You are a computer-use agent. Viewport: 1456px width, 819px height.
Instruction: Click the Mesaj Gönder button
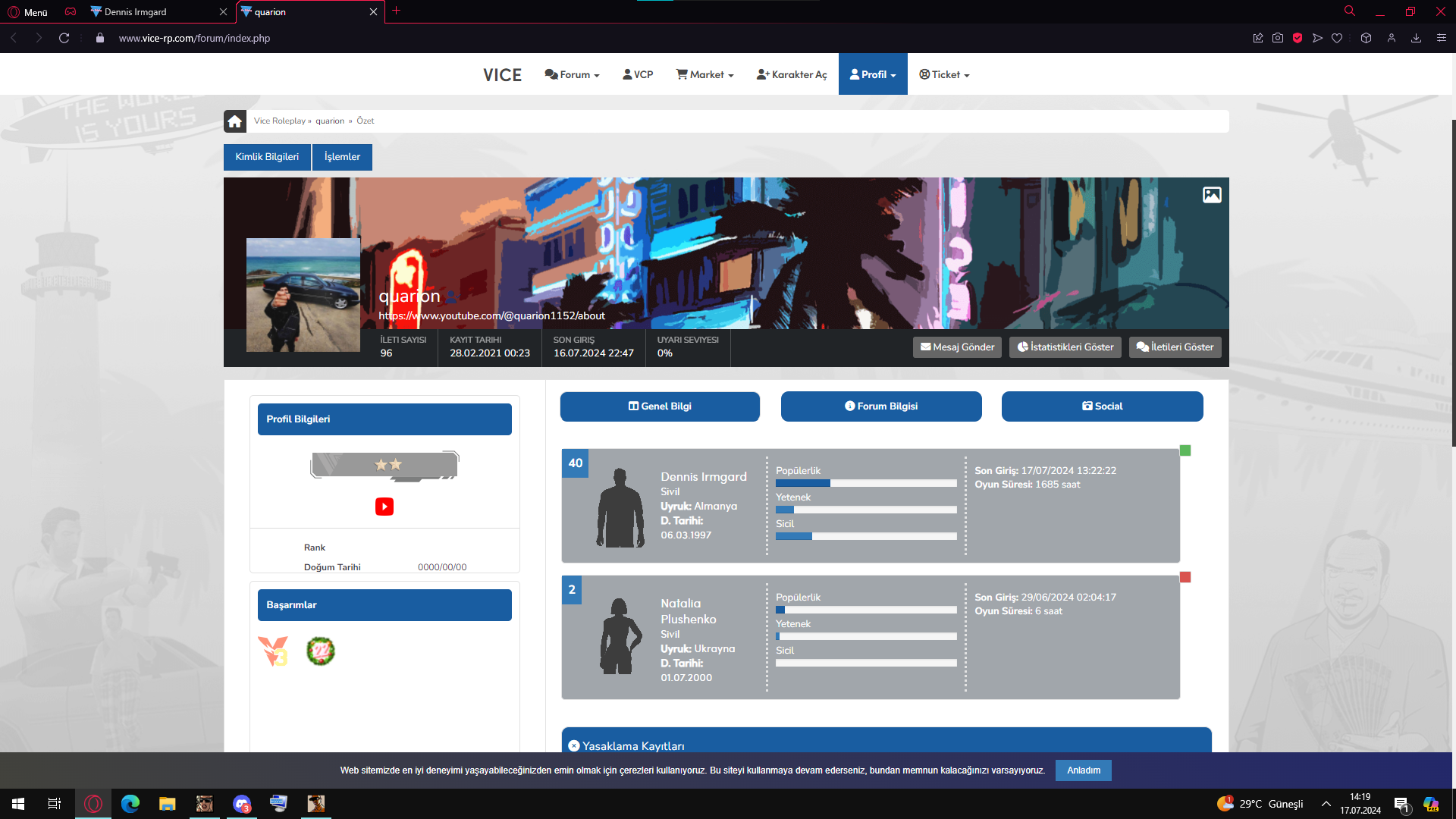[957, 347]
